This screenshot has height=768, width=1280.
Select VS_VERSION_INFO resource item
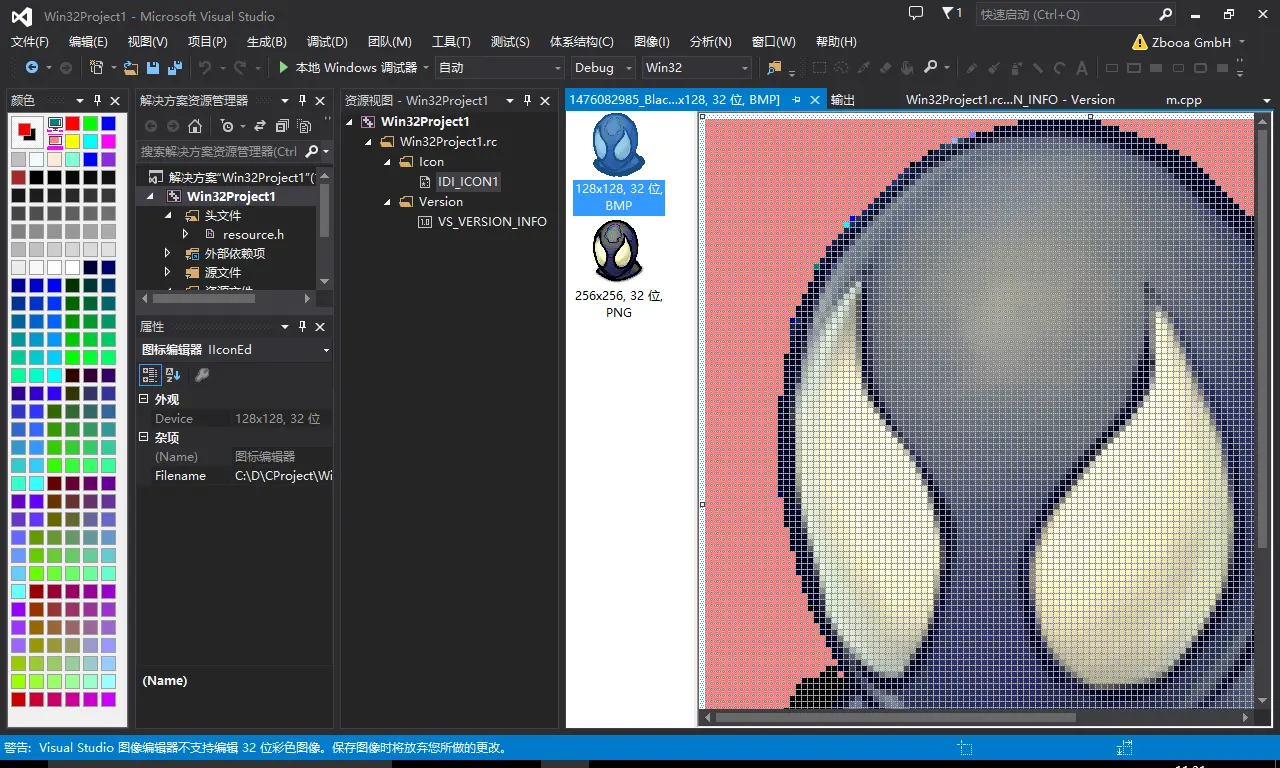(x=492, y=222)
